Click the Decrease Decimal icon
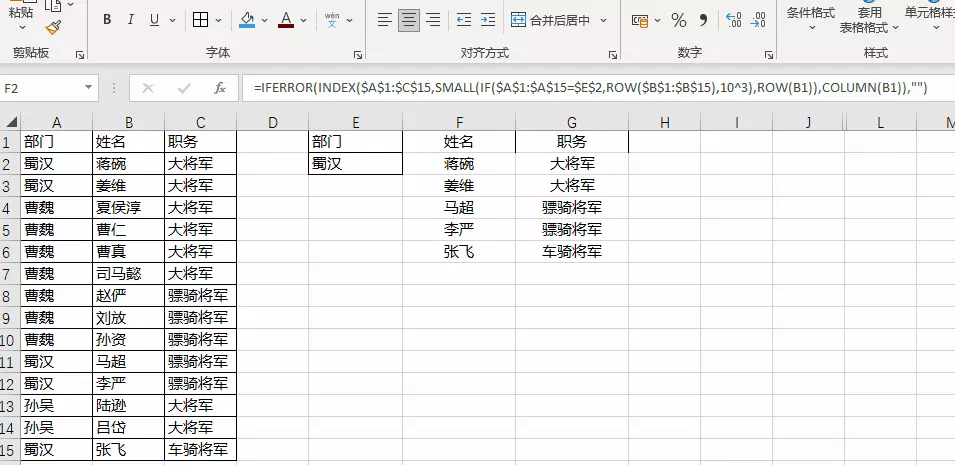955x465 pixels. coord(761,20)
